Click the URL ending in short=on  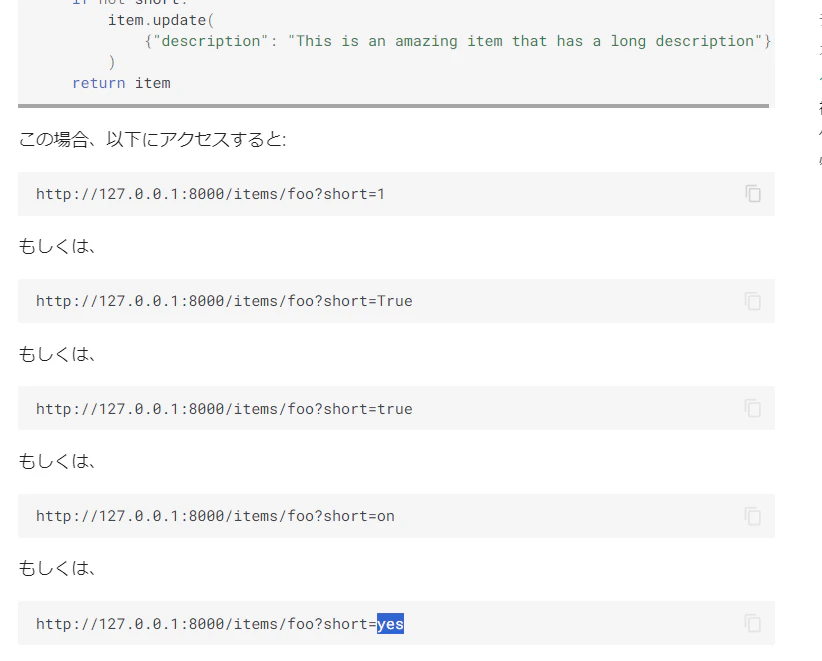tap(215, 516)
